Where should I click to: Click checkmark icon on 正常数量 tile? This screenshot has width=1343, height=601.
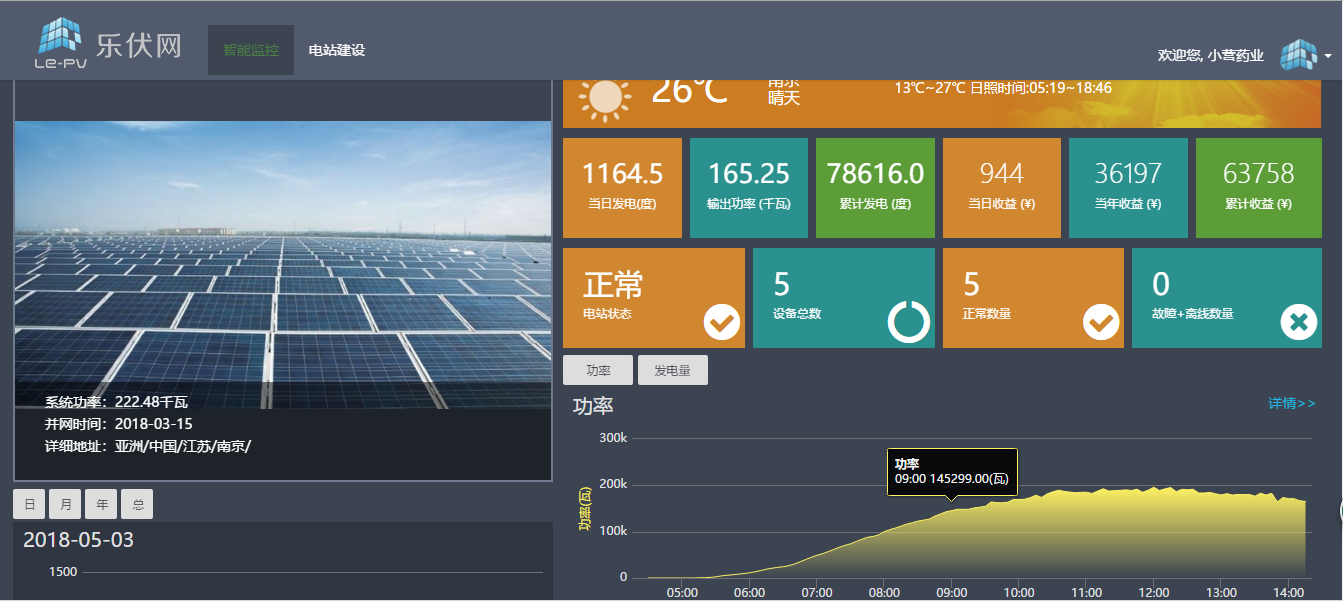(x=1101, y=323)
